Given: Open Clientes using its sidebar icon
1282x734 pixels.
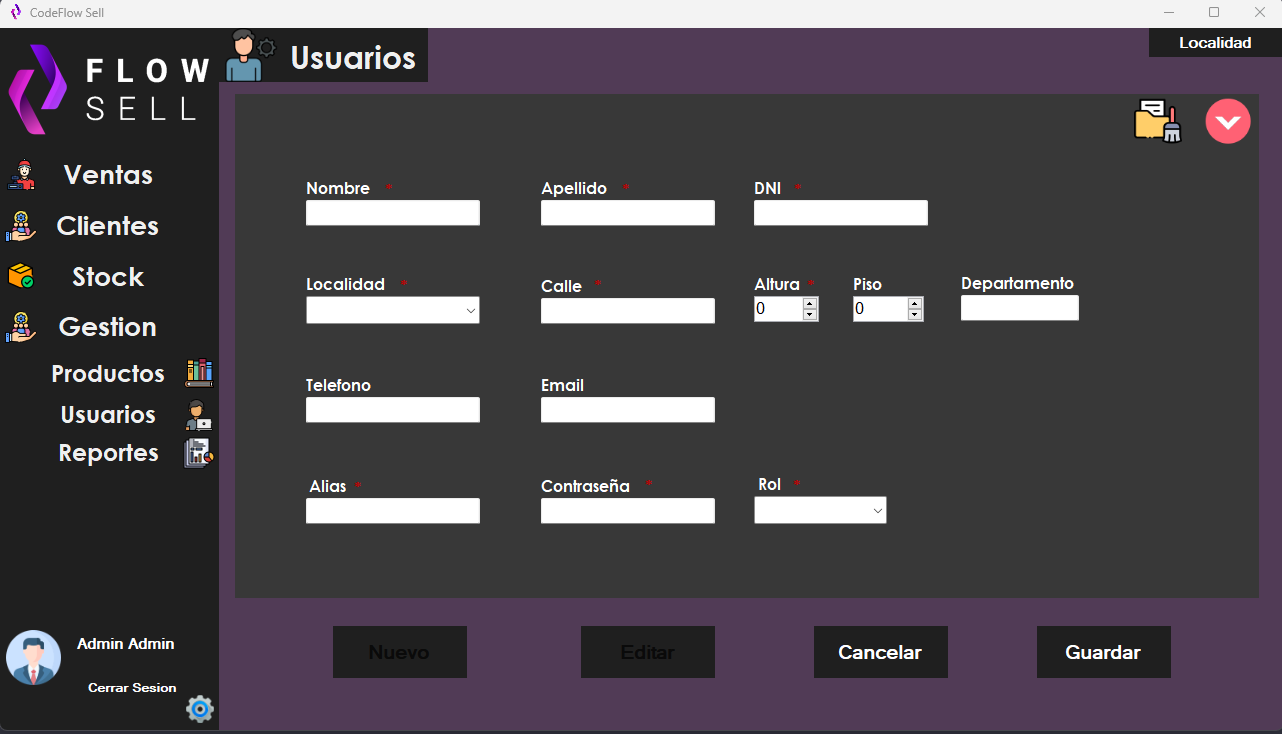Looking at the screenshot, I should pyautogui.click(x=22, y=227).
